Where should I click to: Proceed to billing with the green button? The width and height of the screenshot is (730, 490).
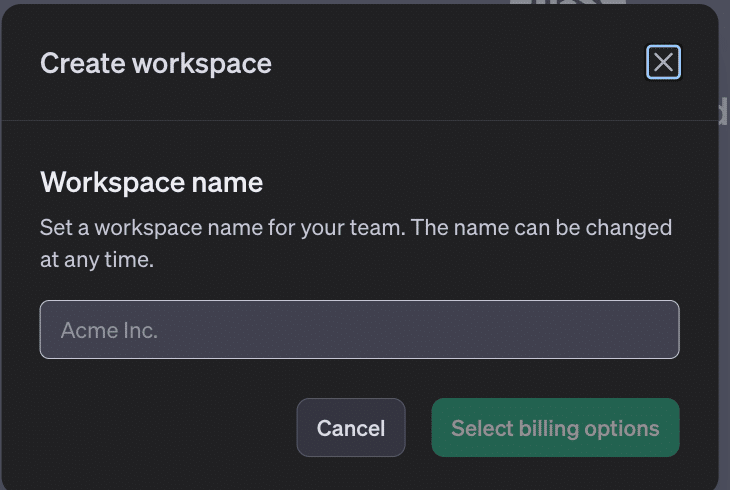555,428
